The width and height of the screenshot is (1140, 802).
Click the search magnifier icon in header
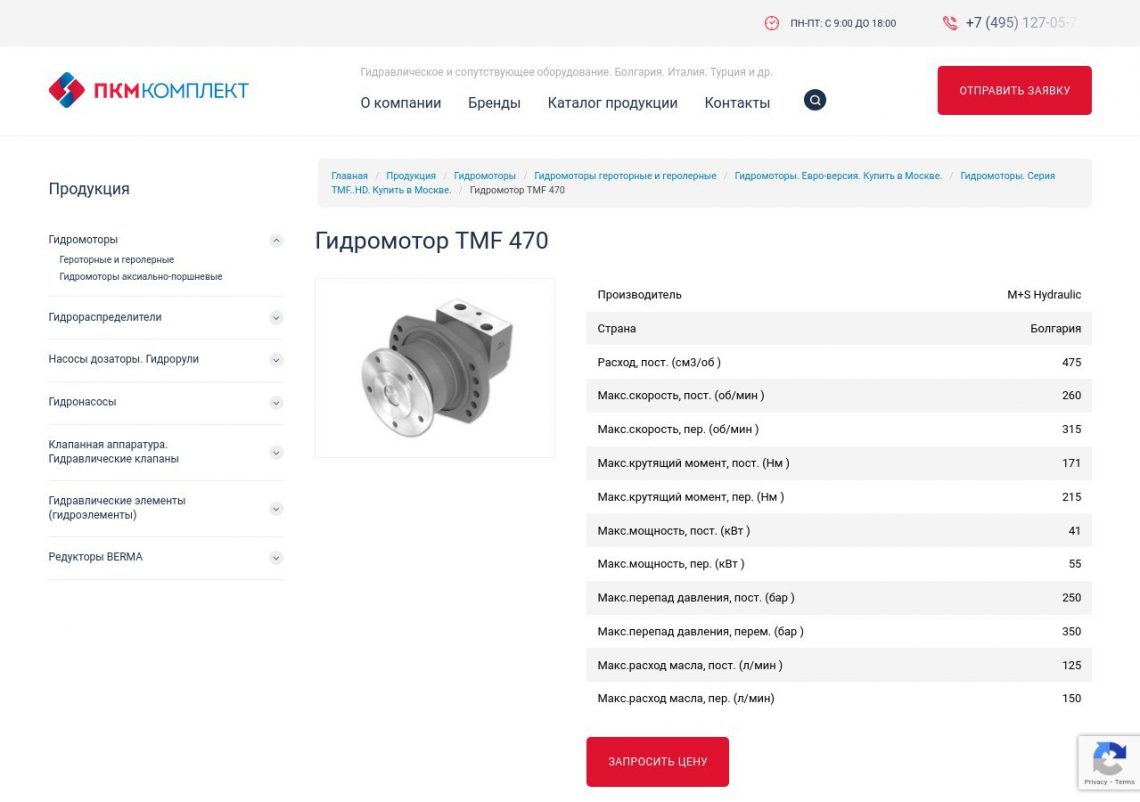[x=815, y=100]
